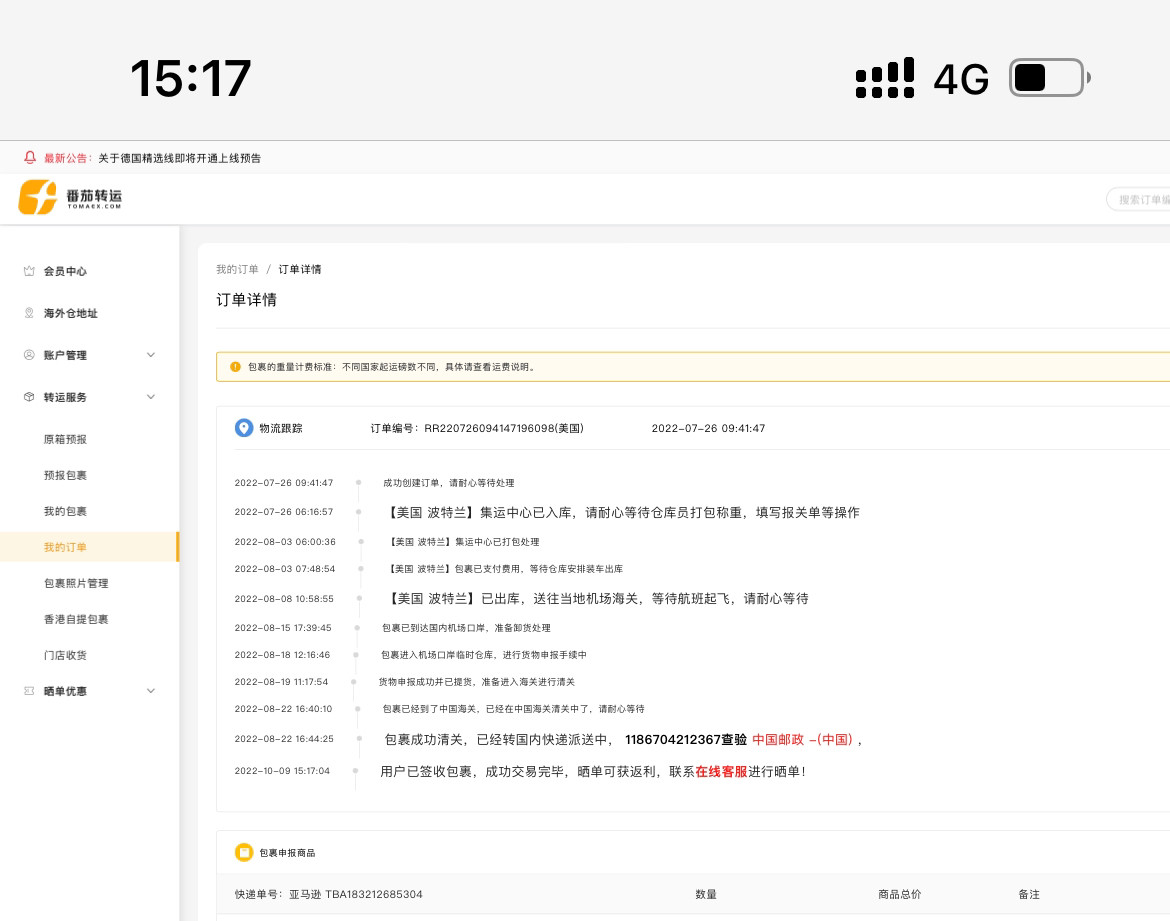
Task: Select 我的包裹 in the sidebar
Action: 66,511
